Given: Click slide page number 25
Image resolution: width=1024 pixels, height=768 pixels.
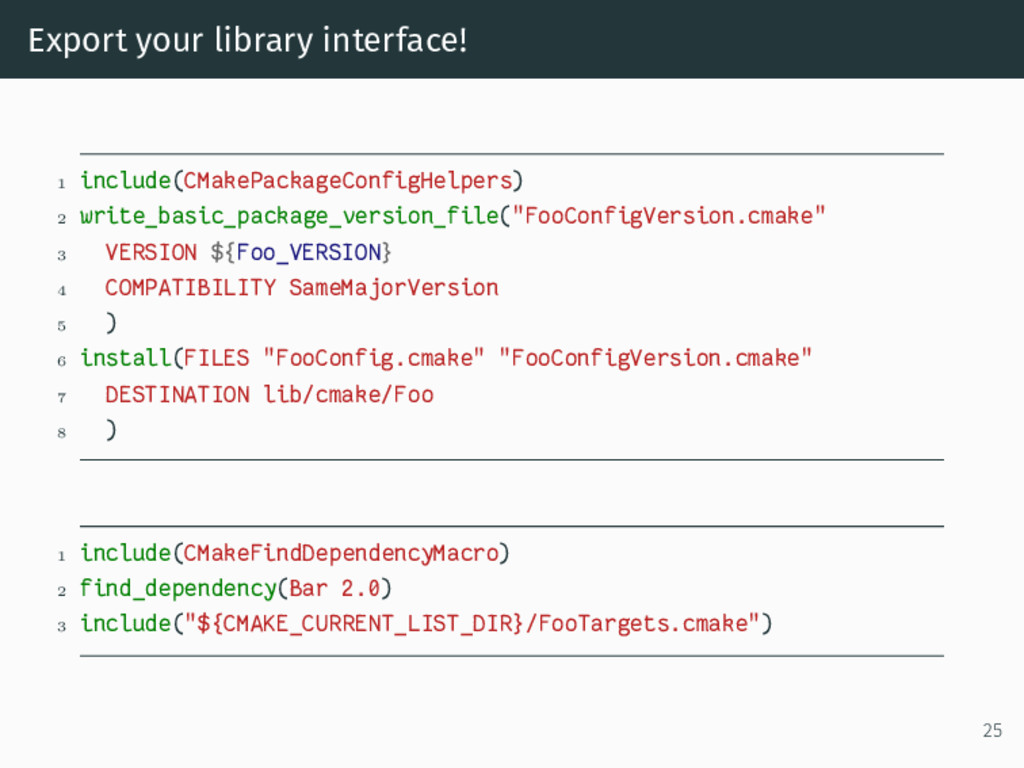Looking at the screenshot, I should point(992,730).
